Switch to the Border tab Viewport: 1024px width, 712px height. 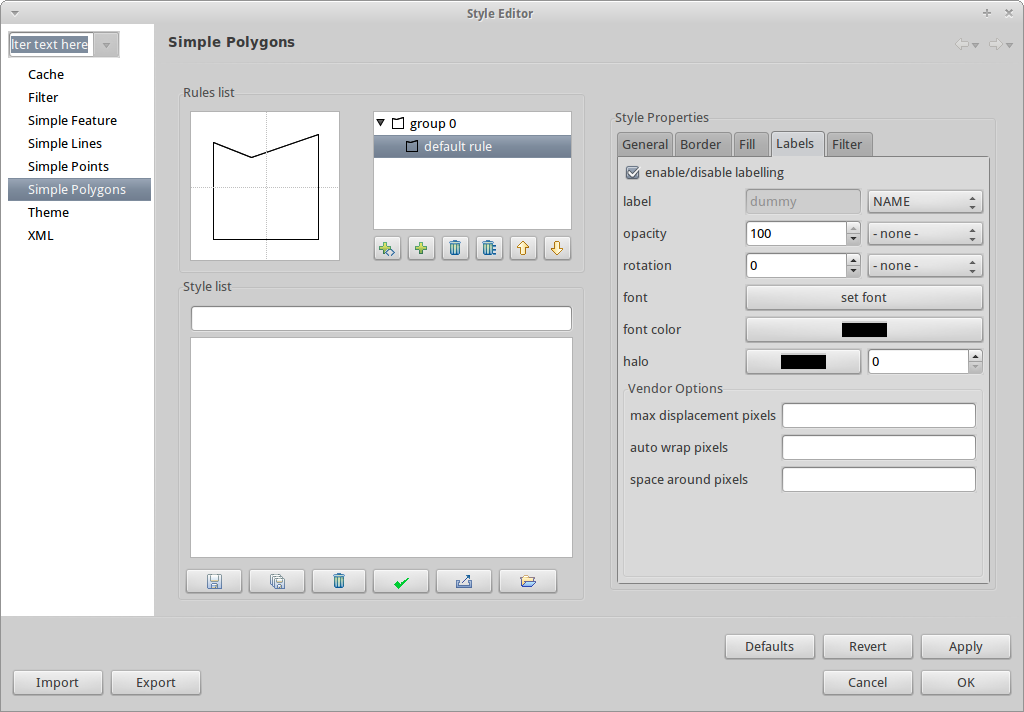(701, 144)
